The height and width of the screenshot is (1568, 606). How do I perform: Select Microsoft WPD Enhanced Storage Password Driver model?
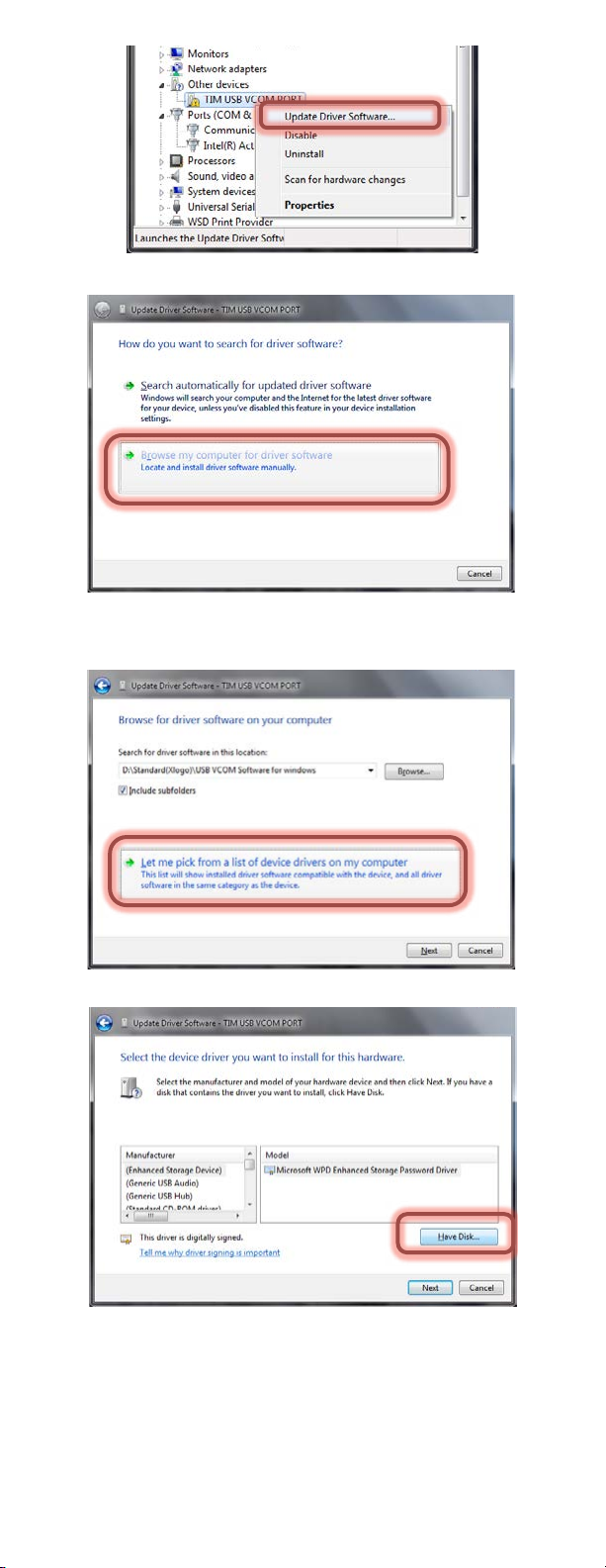coord(361,1170)
